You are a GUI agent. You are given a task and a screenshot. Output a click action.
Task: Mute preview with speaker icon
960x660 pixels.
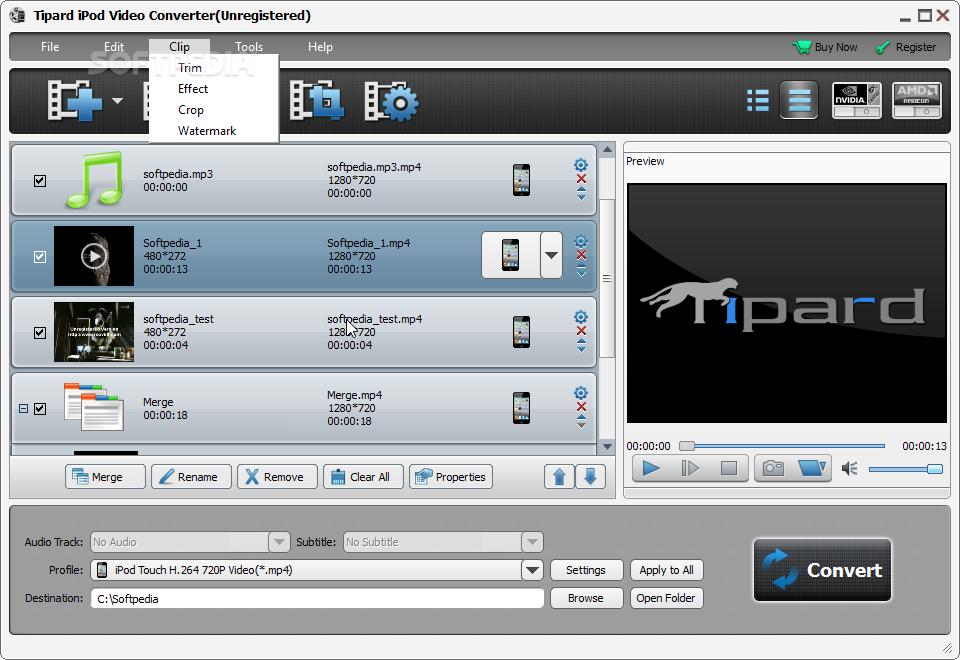[x=849, y=469]
